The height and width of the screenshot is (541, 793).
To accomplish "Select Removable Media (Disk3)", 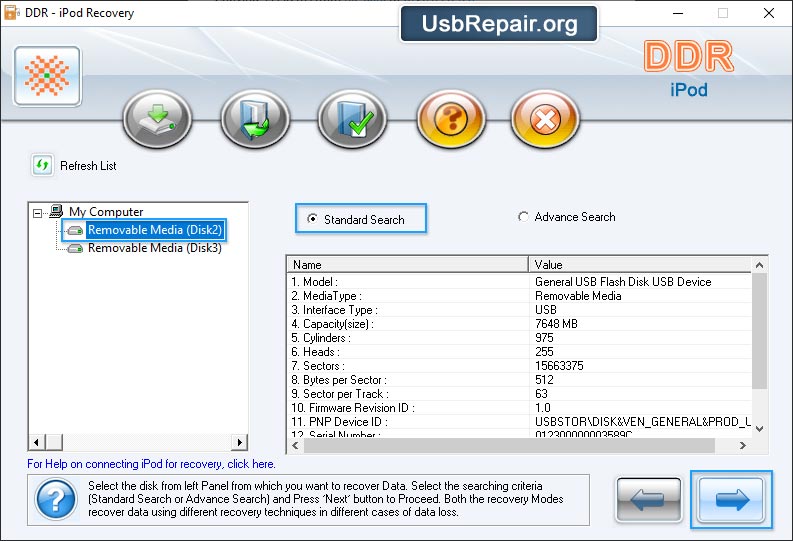I will pyautogui.click(x=155, y=248).
